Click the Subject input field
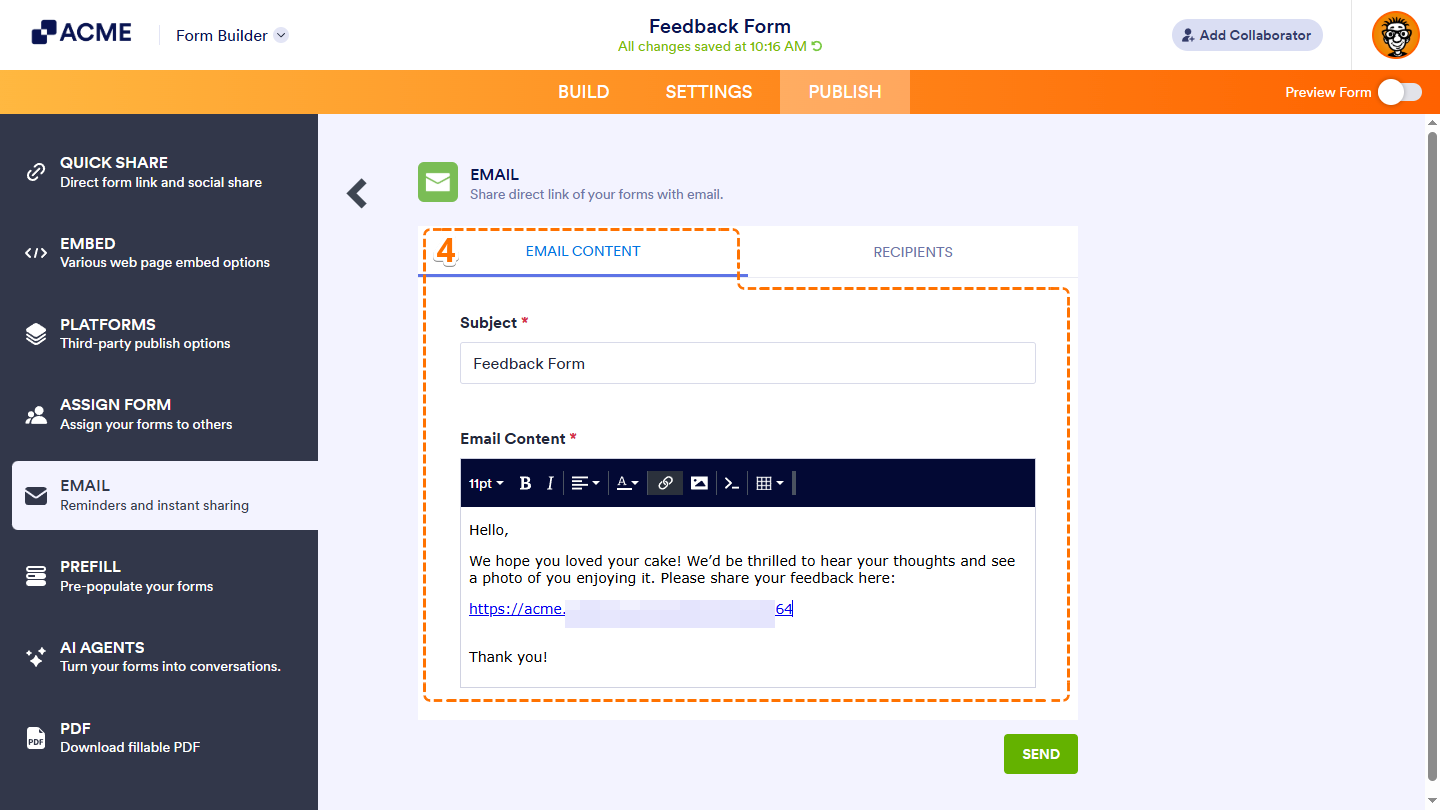The width and height of the screenshot is (1440, 810). [x=747, y=364]
